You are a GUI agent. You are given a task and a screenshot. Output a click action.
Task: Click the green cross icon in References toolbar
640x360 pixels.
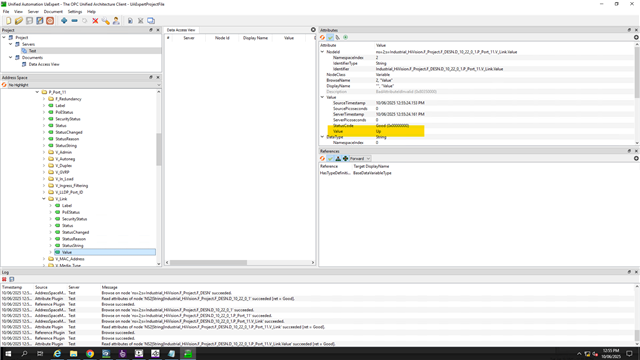(345, 158)
